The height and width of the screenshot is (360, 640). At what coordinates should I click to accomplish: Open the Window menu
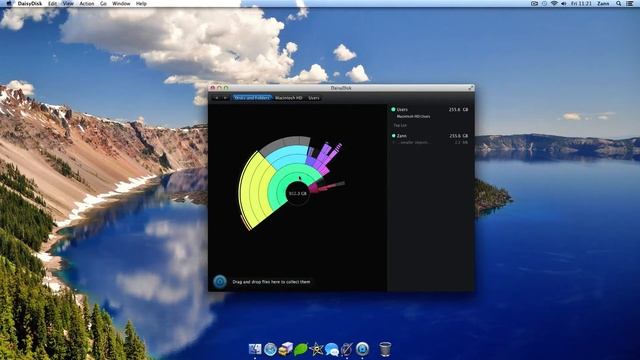point(121,3)
